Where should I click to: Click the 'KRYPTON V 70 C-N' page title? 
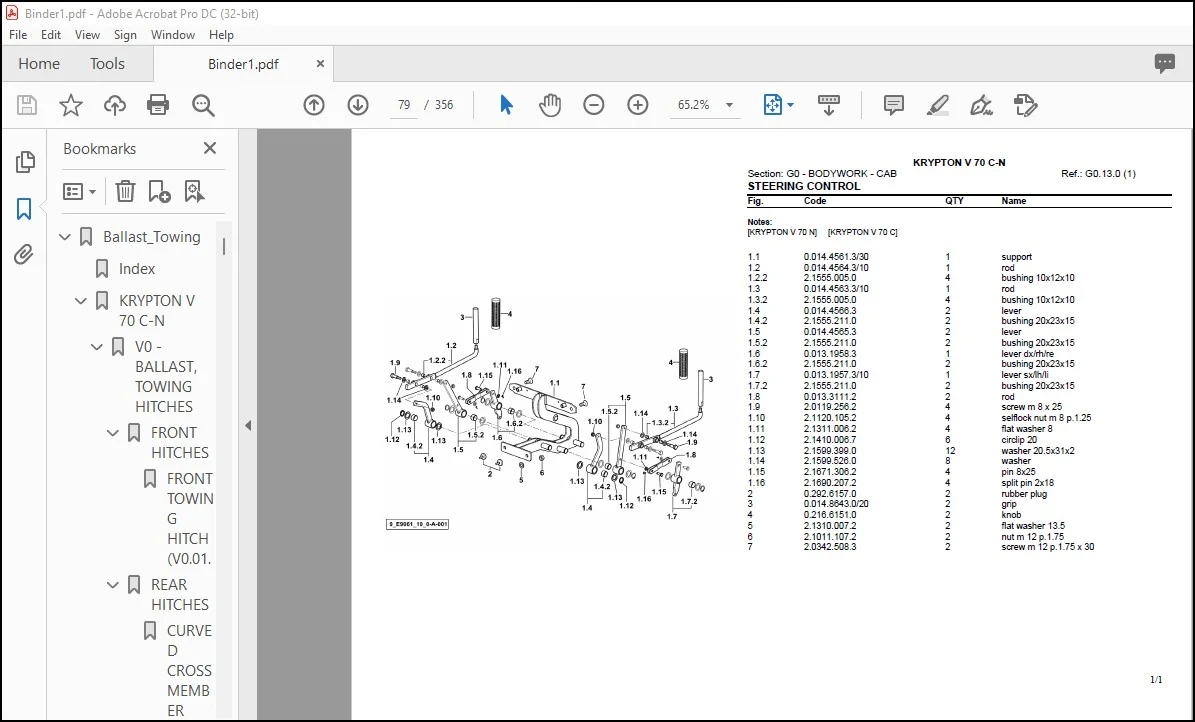point(959,162)
